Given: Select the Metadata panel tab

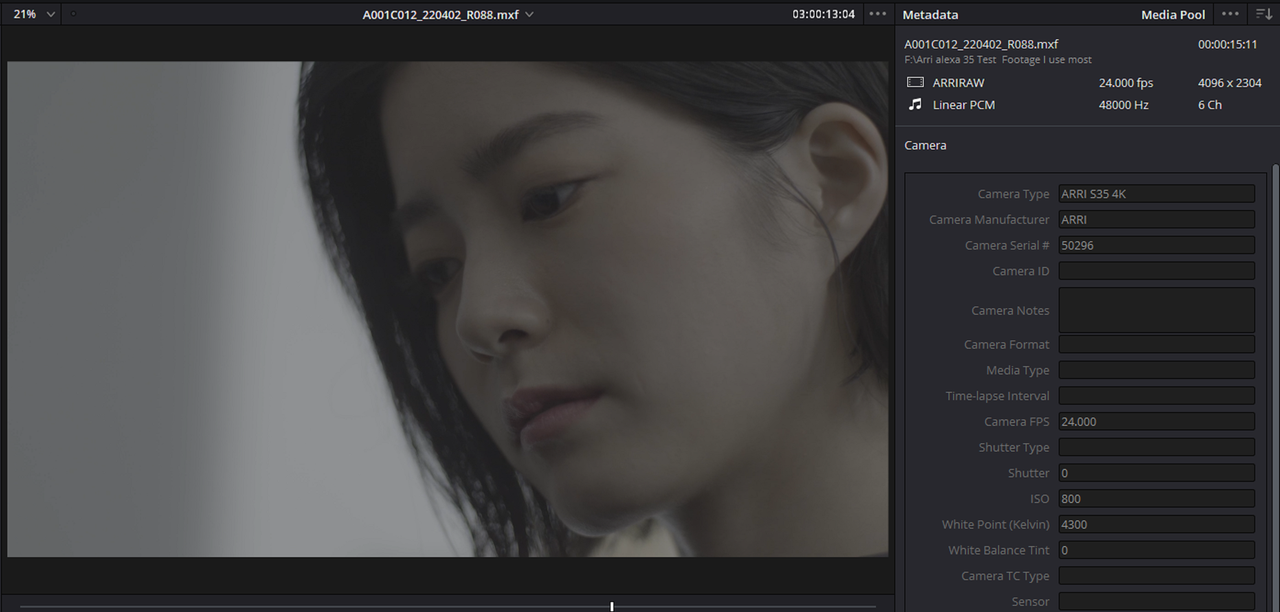Looking at the screenshot, I should click(x=930, y=15).
